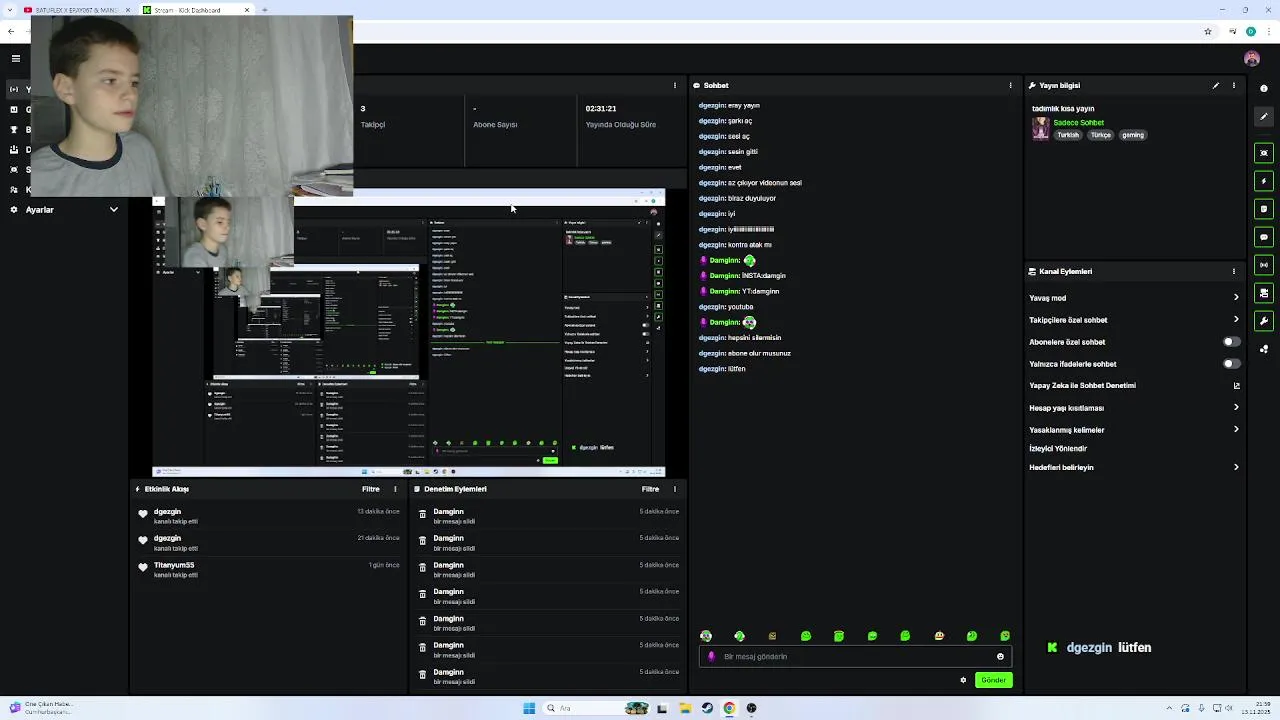
Task: Expand Yasaklanmış kelimeler chevron
Action: [x=1236, y=430]
